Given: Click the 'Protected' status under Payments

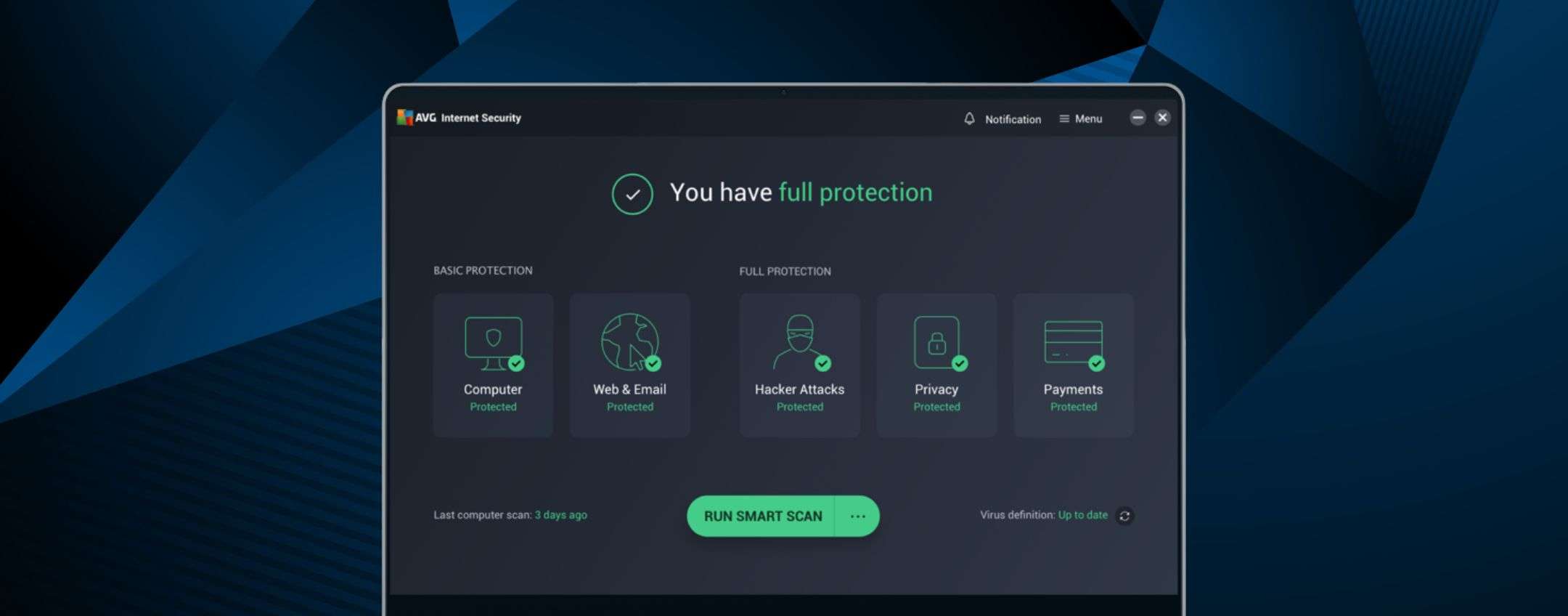Looking at the screenshot, I should (x=1074, y=407).
